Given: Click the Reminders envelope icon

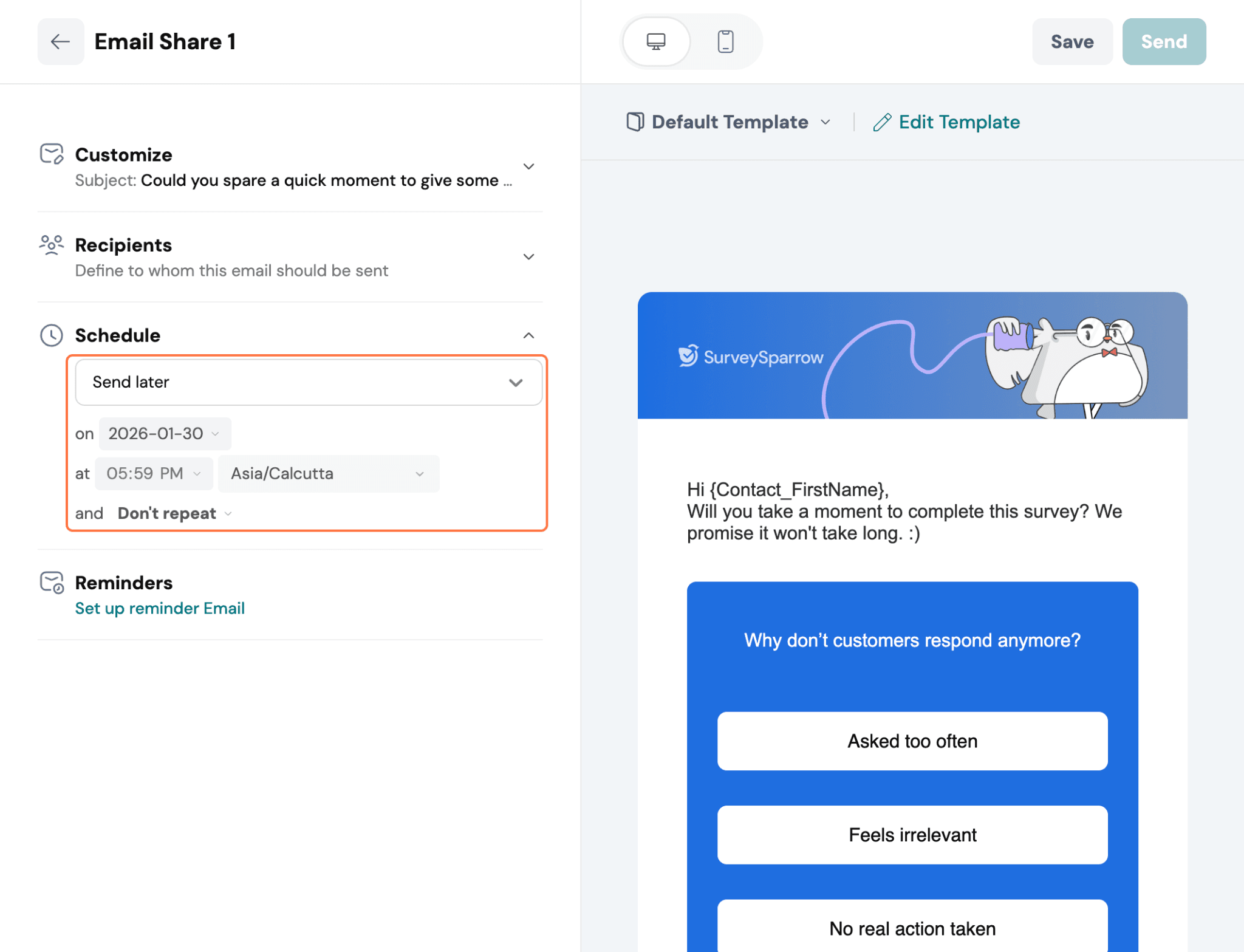Looking at the screenshot, I should [52, 582].
